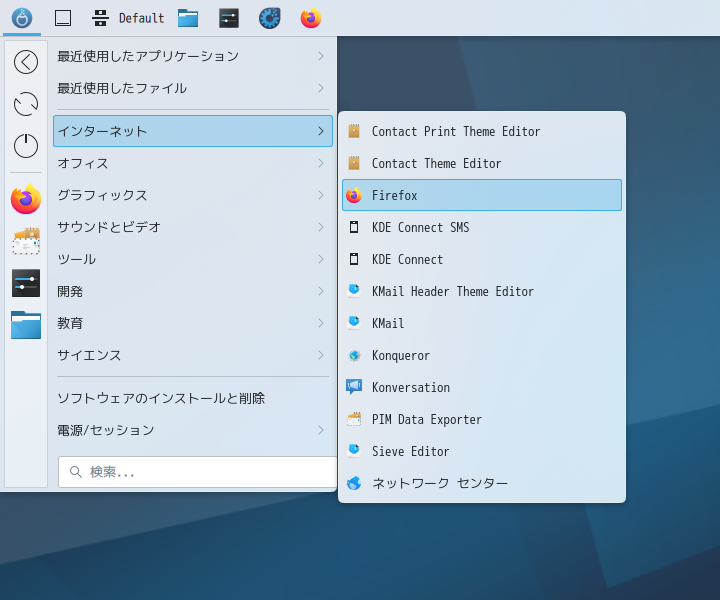Select the 教育 category

tap(192, 323)
